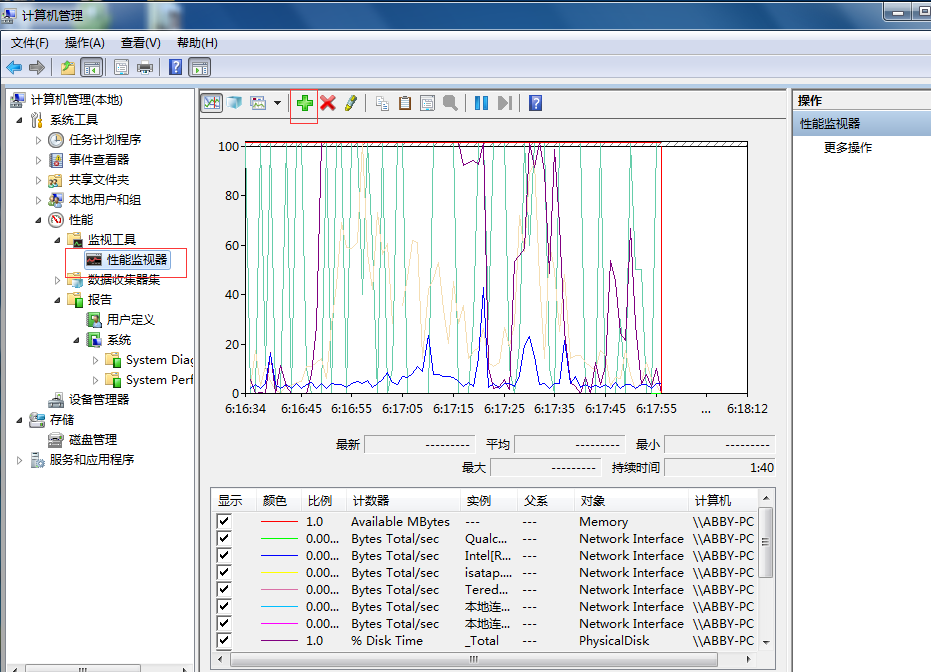
Task: Open graph type dropdown arrow
Action: (277, 103)
